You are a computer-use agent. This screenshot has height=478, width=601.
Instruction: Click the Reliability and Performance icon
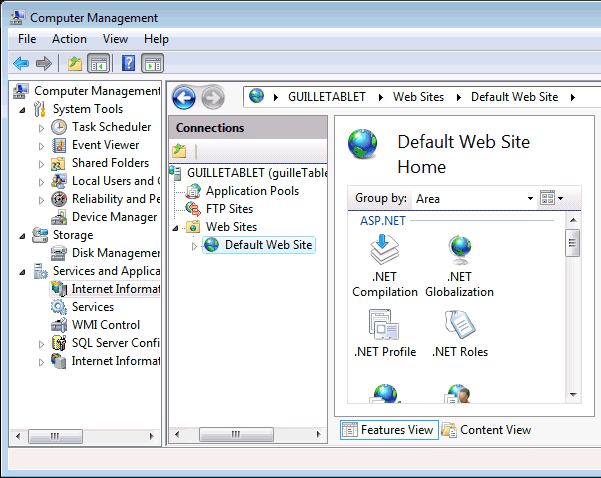pos(59,199)
